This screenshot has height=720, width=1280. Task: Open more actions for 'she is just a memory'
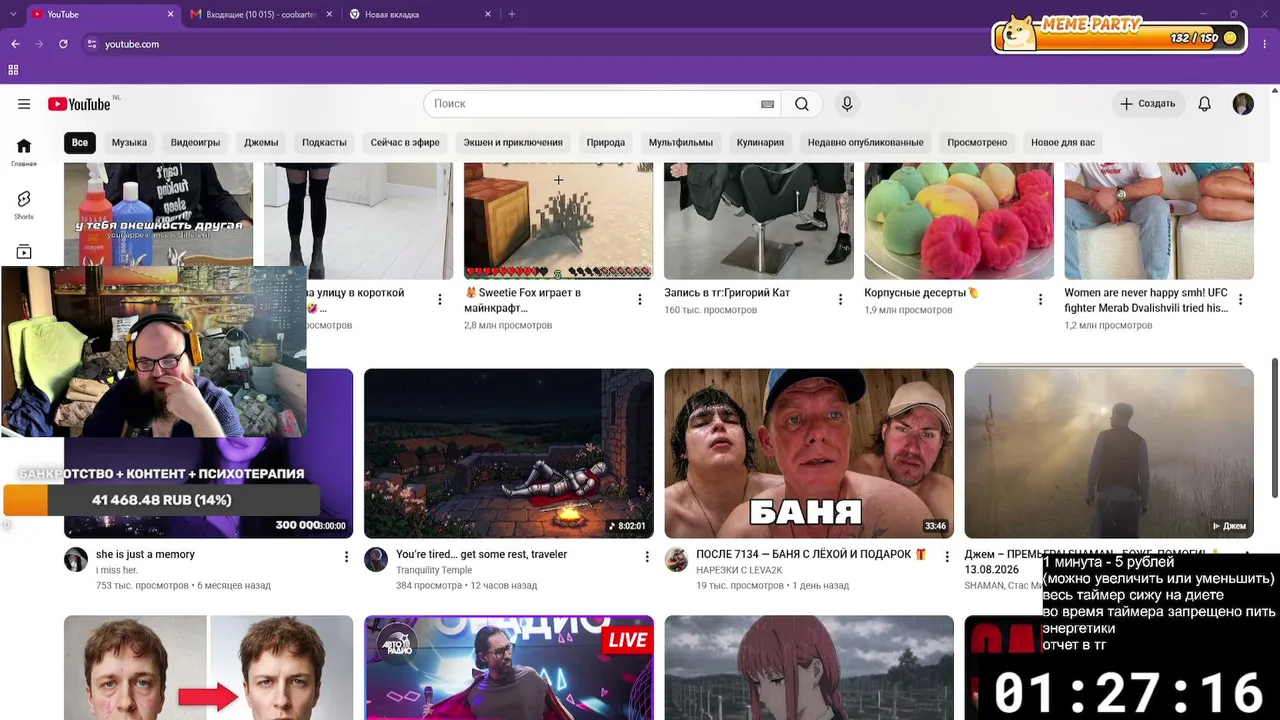pos(346,557)
